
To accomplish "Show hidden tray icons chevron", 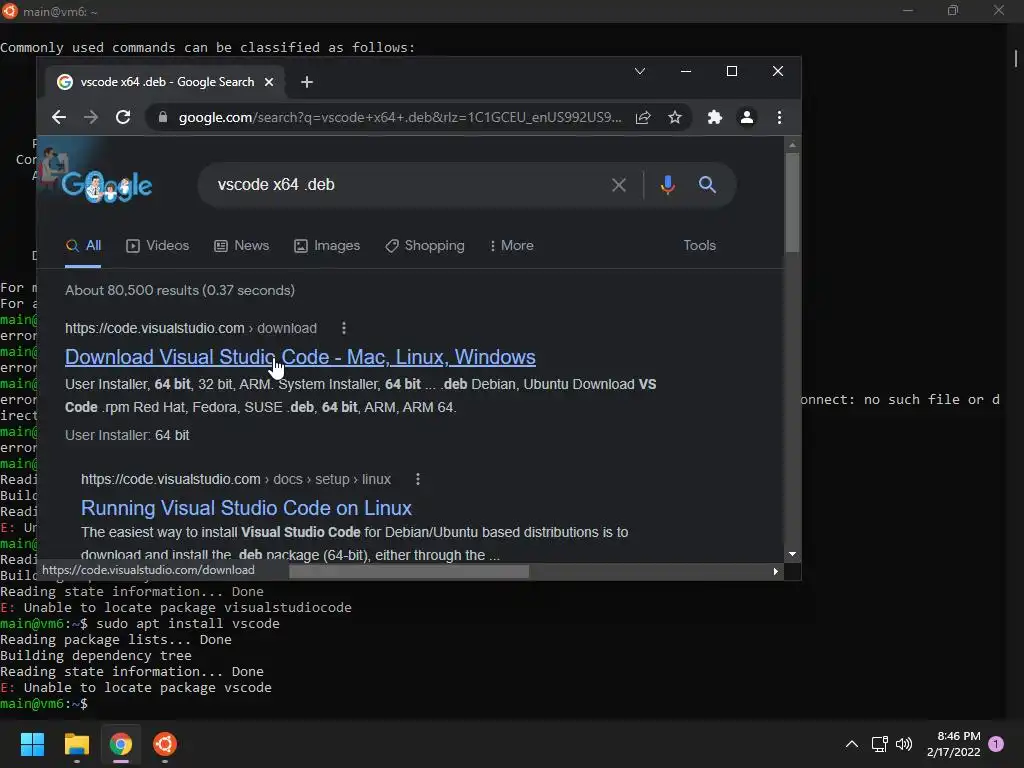I will click(852, 744).
